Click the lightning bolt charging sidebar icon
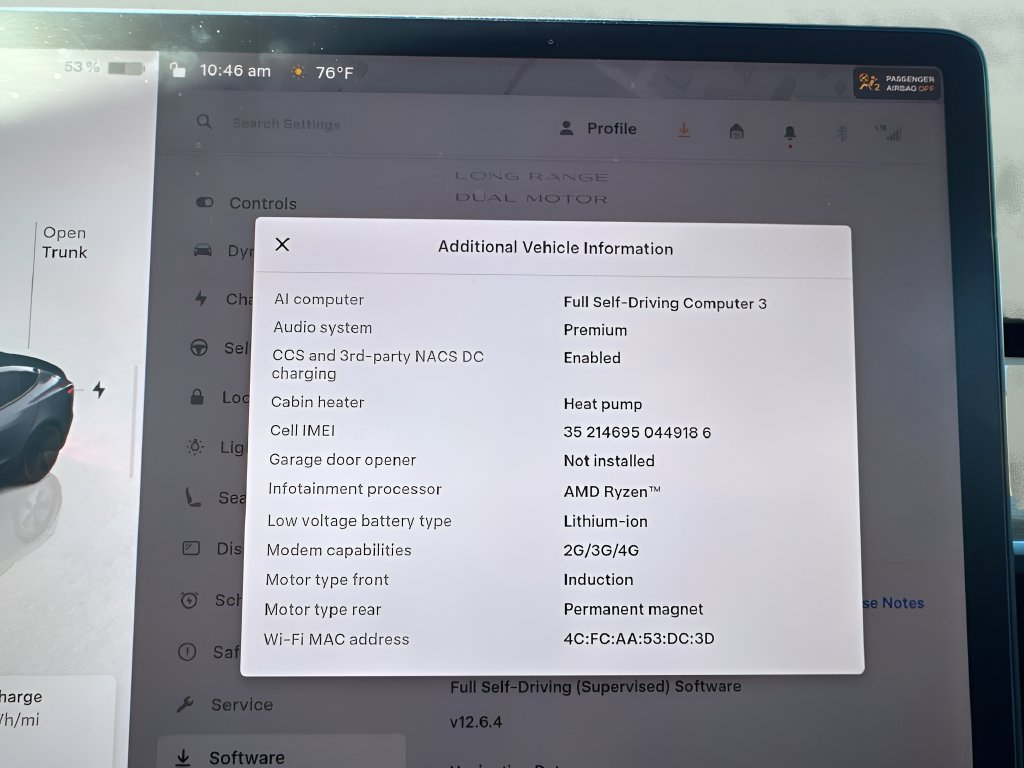This screenshot has width=1024, height=768. pyautogui.click(x=201, y=298)
